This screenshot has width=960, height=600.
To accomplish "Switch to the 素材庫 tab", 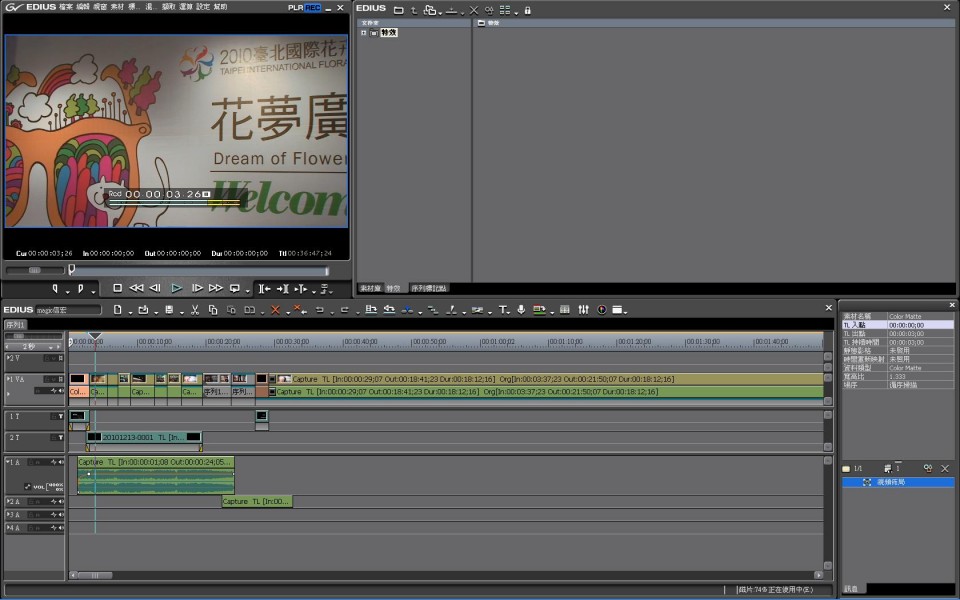I will coord(370,288).
